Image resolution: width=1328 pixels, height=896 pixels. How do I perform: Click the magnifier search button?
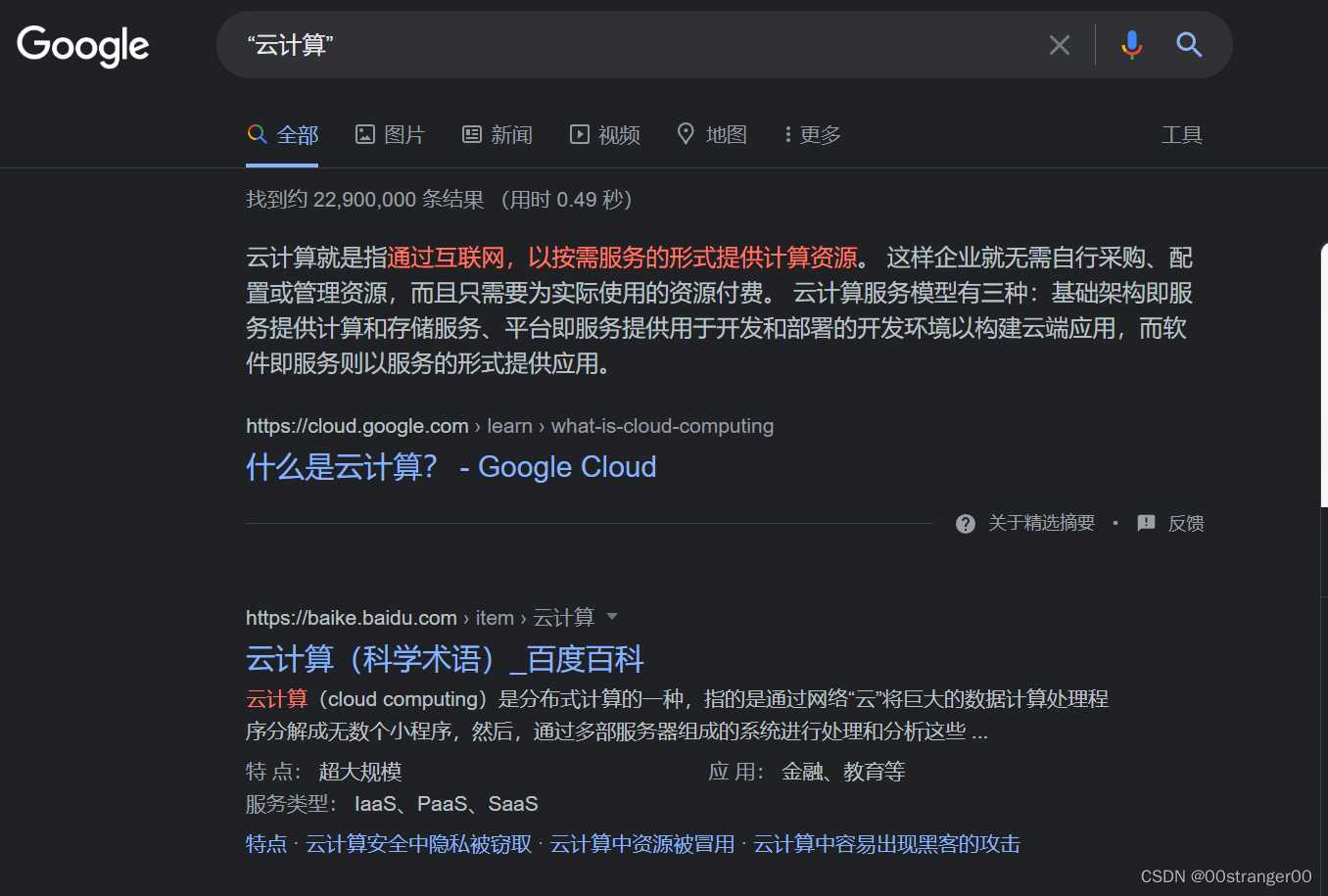pyautogui.click(x=1189, y=44)
